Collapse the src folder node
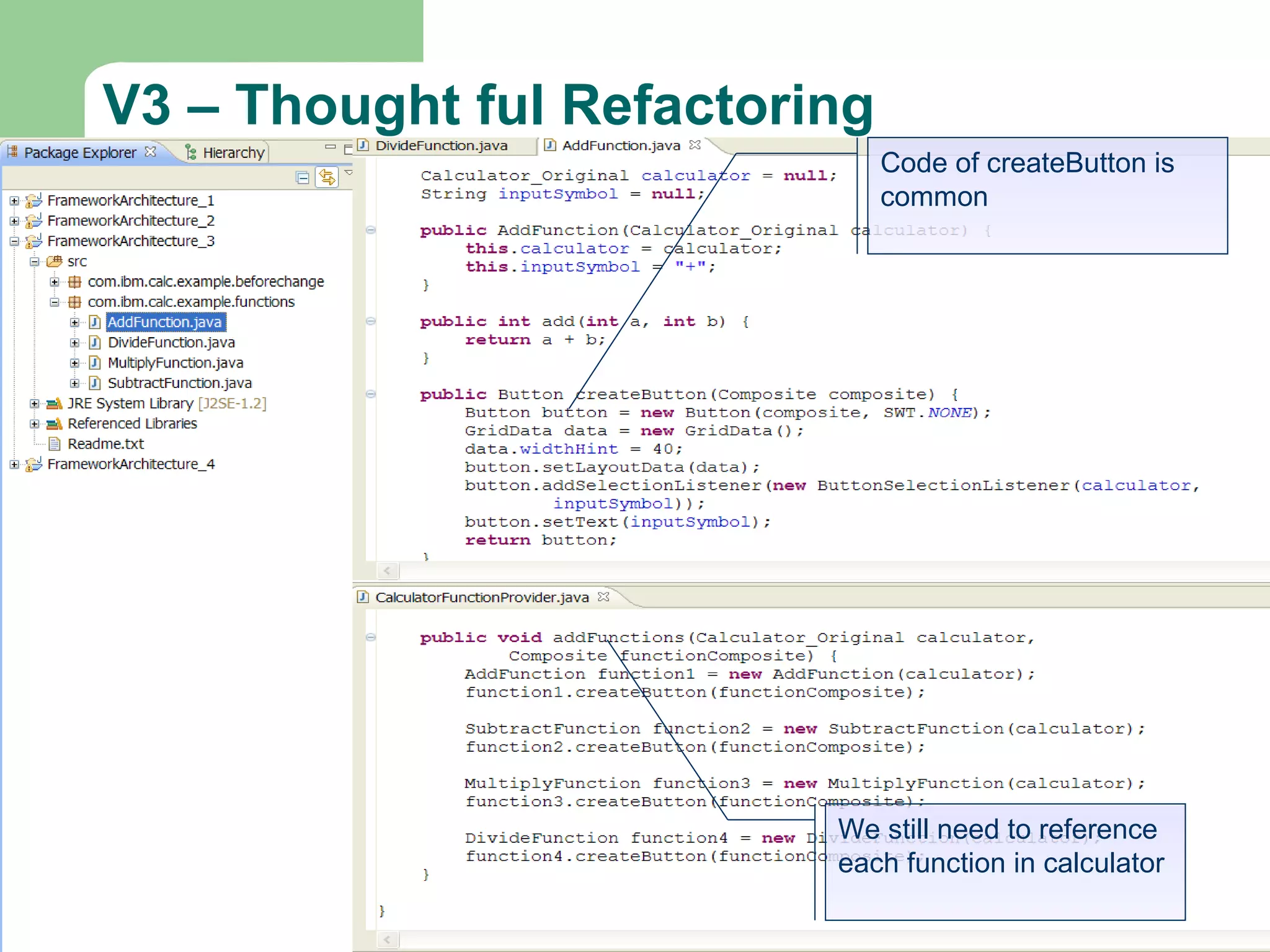The image size is (1270, 952). pos(35,262)
